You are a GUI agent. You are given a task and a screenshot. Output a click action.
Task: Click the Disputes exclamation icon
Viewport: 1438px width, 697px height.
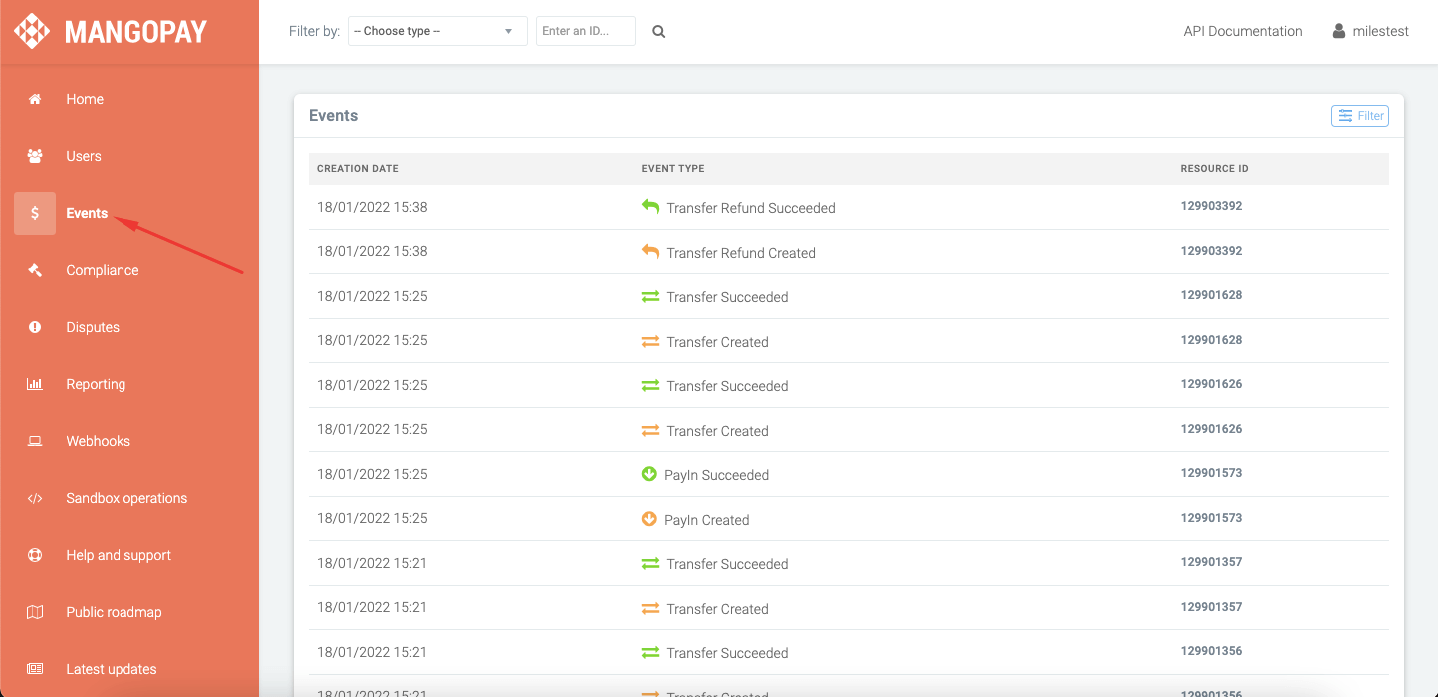coord(35,327)
